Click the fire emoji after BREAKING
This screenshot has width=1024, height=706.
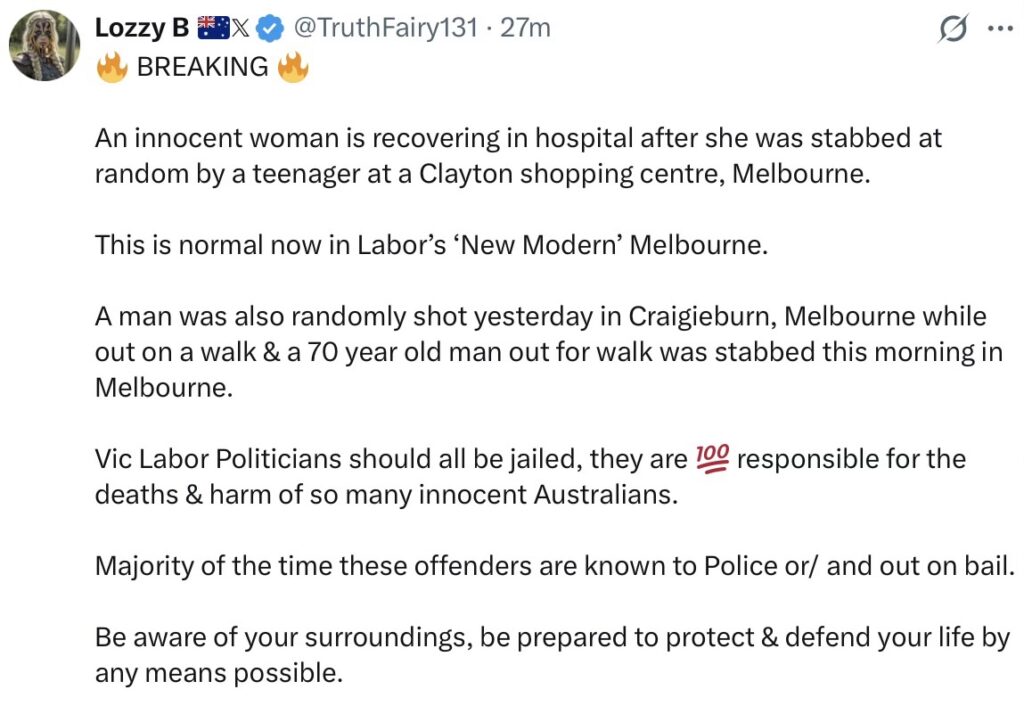[x=293, y=67]
